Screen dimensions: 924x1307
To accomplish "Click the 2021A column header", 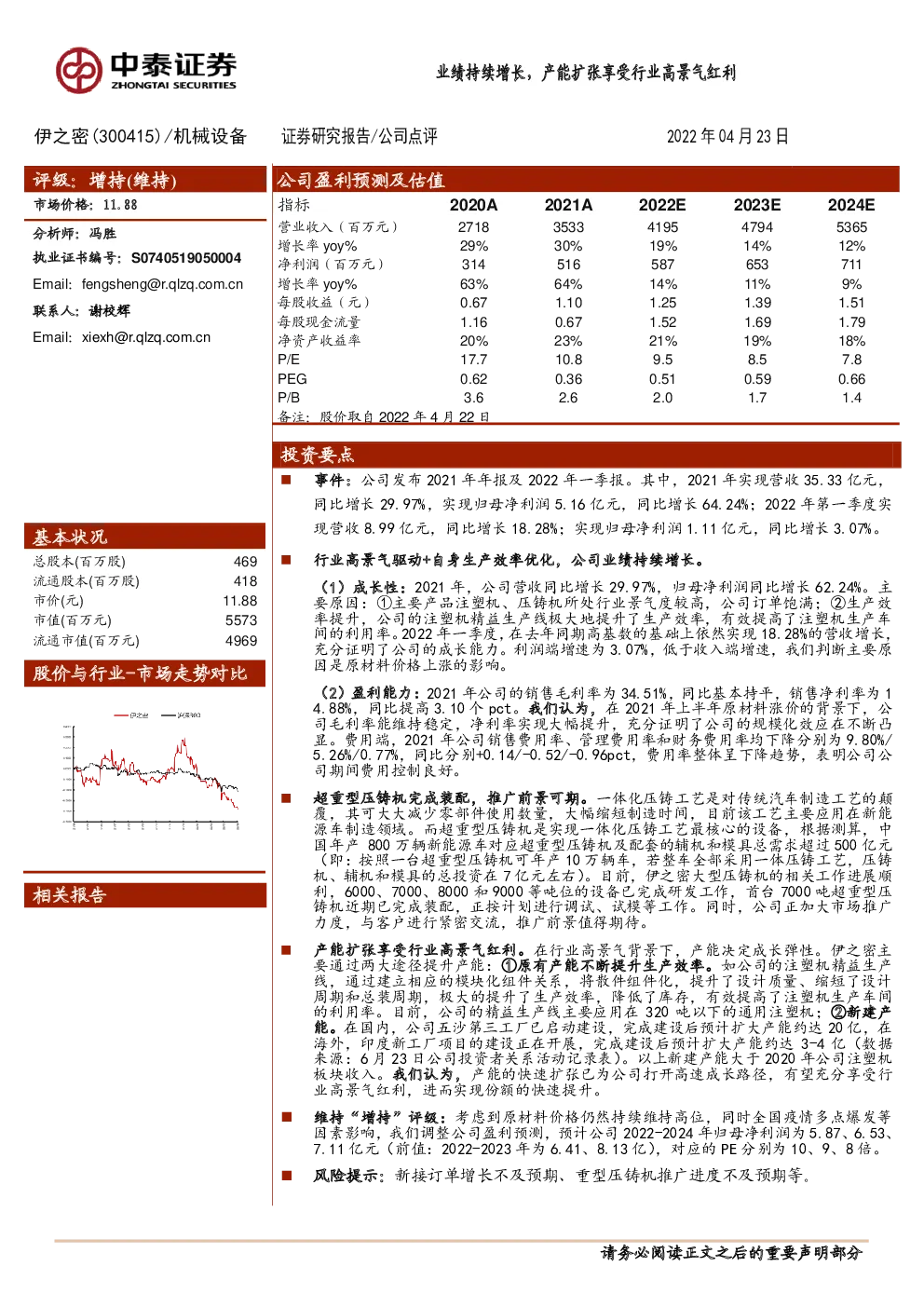I will point(568,205).
